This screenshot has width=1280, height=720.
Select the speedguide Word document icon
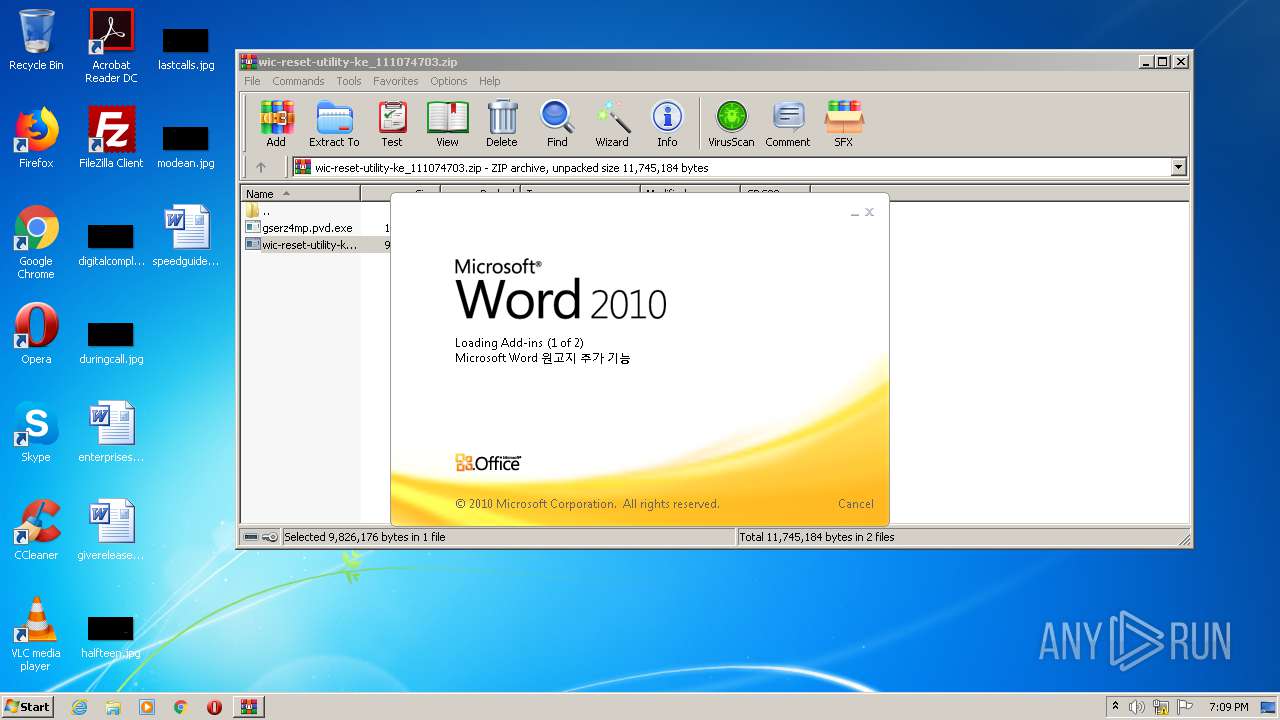(186, 236)
